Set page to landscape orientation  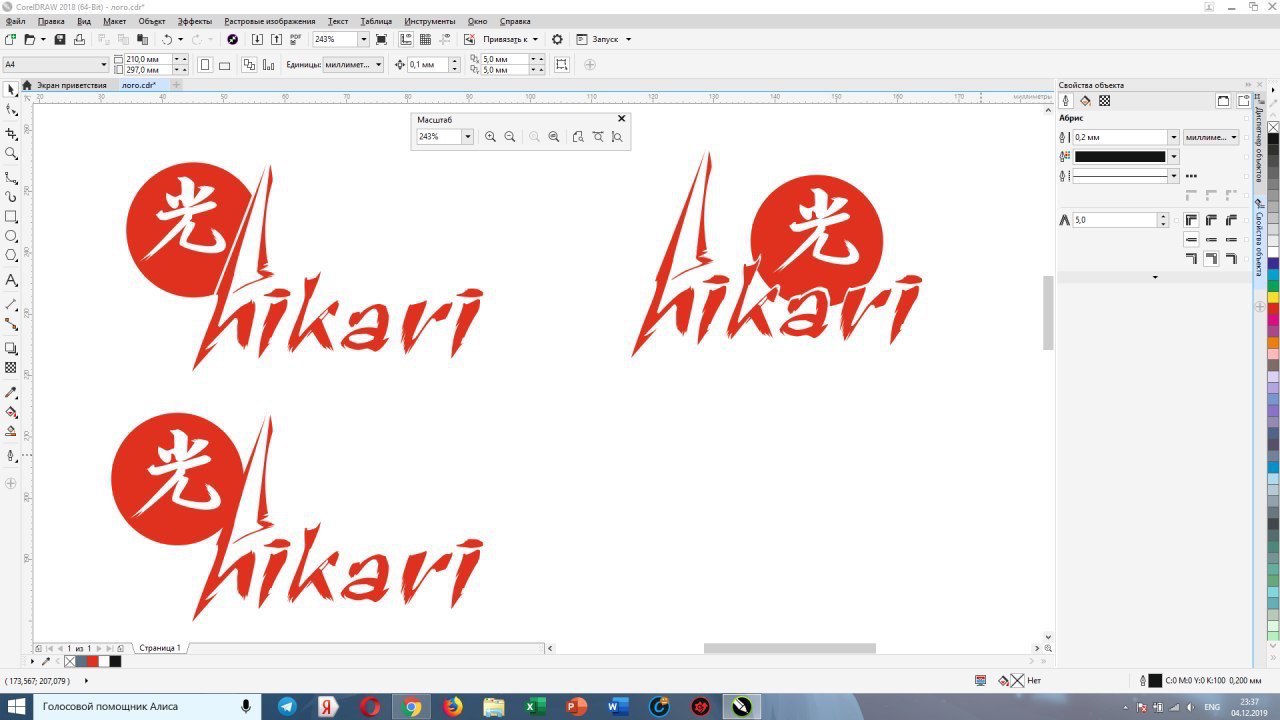[x=224, y=65]
